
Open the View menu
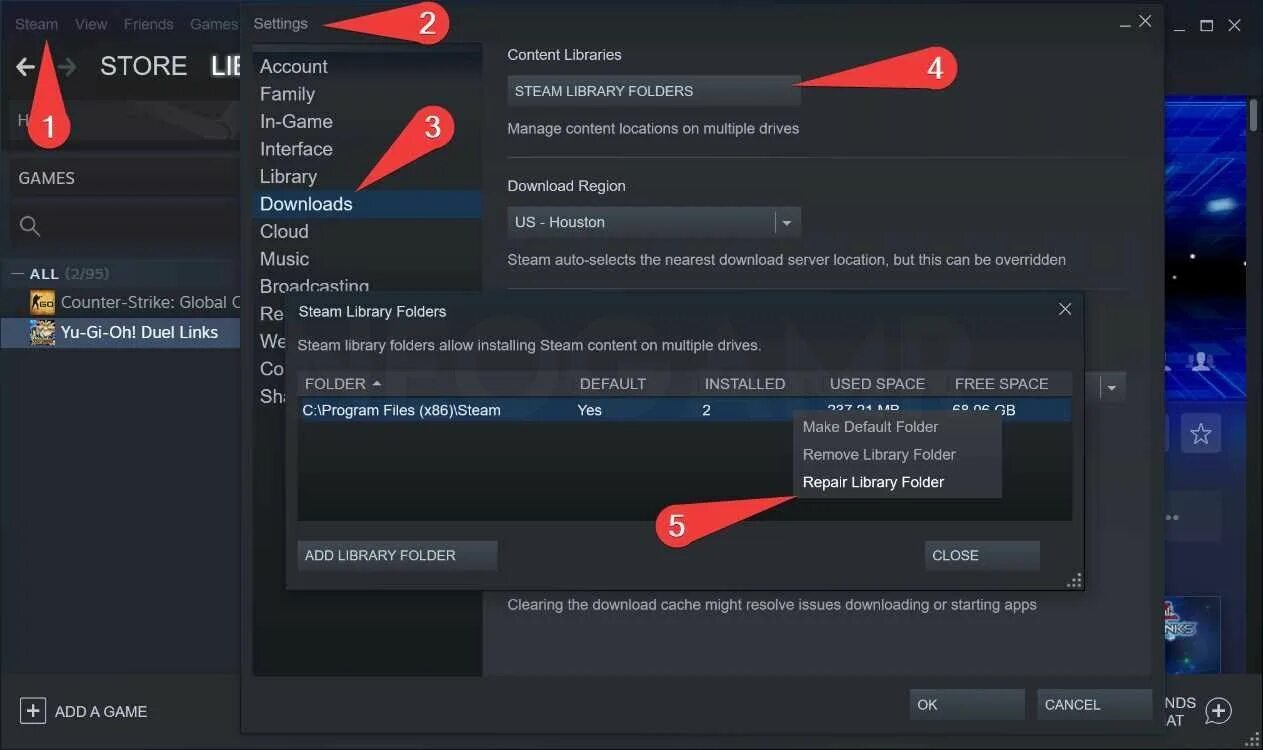(x=91, y=24)
